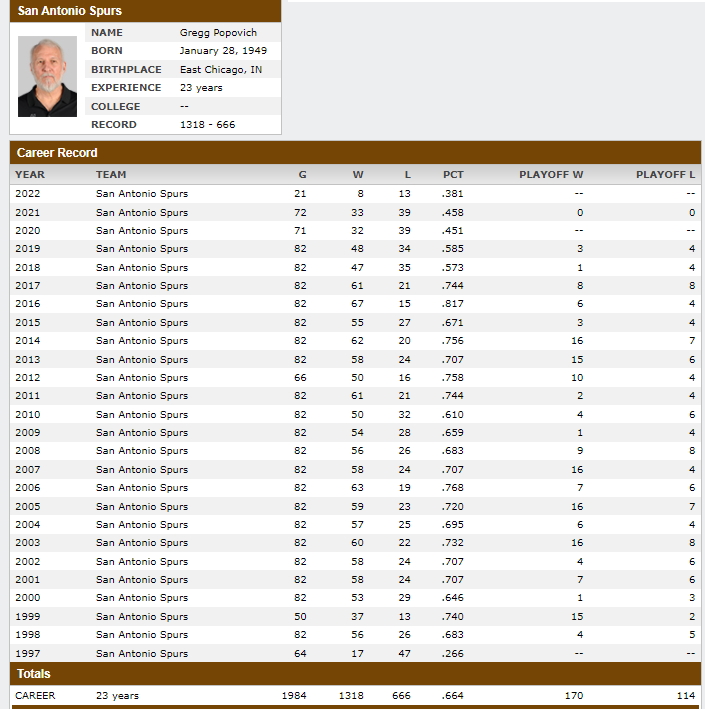This screenshot has width=705, height=709.
Task: Click the 2016 season .817 percentage
Action: click(x=452, y=304)
